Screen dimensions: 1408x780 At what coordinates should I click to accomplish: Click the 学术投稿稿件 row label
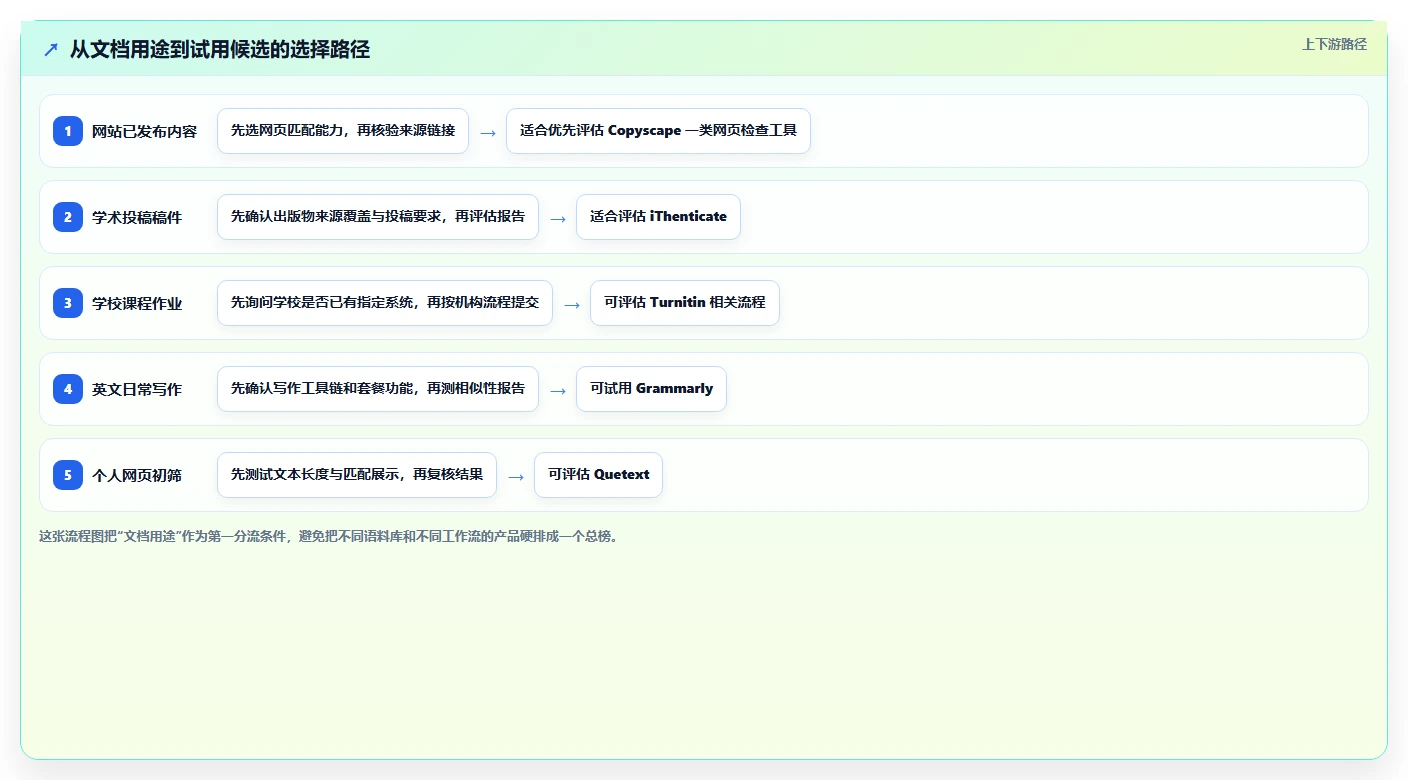(x=137, y=217)
